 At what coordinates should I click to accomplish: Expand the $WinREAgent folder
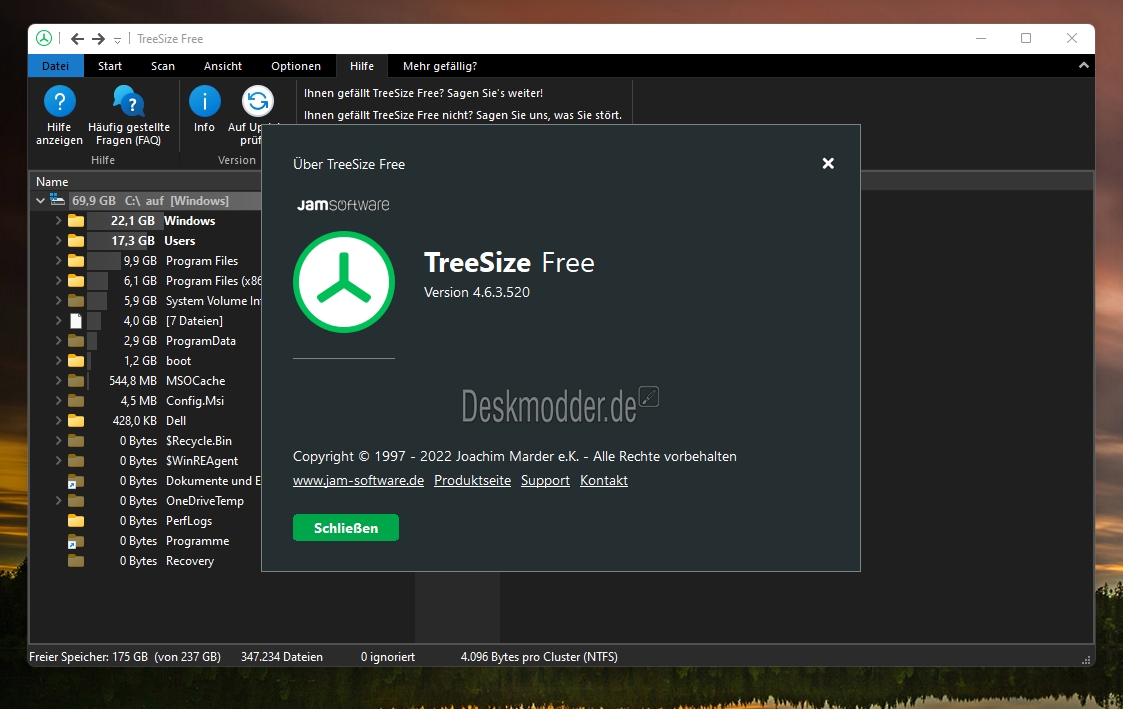[58, 460]
